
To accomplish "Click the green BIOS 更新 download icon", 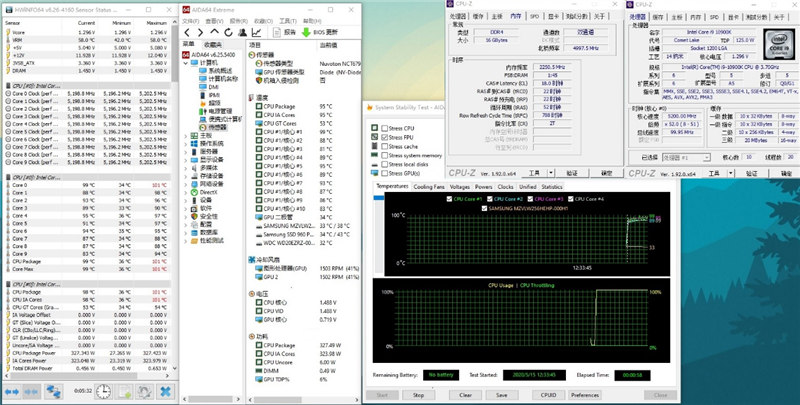I will point(308,32).
